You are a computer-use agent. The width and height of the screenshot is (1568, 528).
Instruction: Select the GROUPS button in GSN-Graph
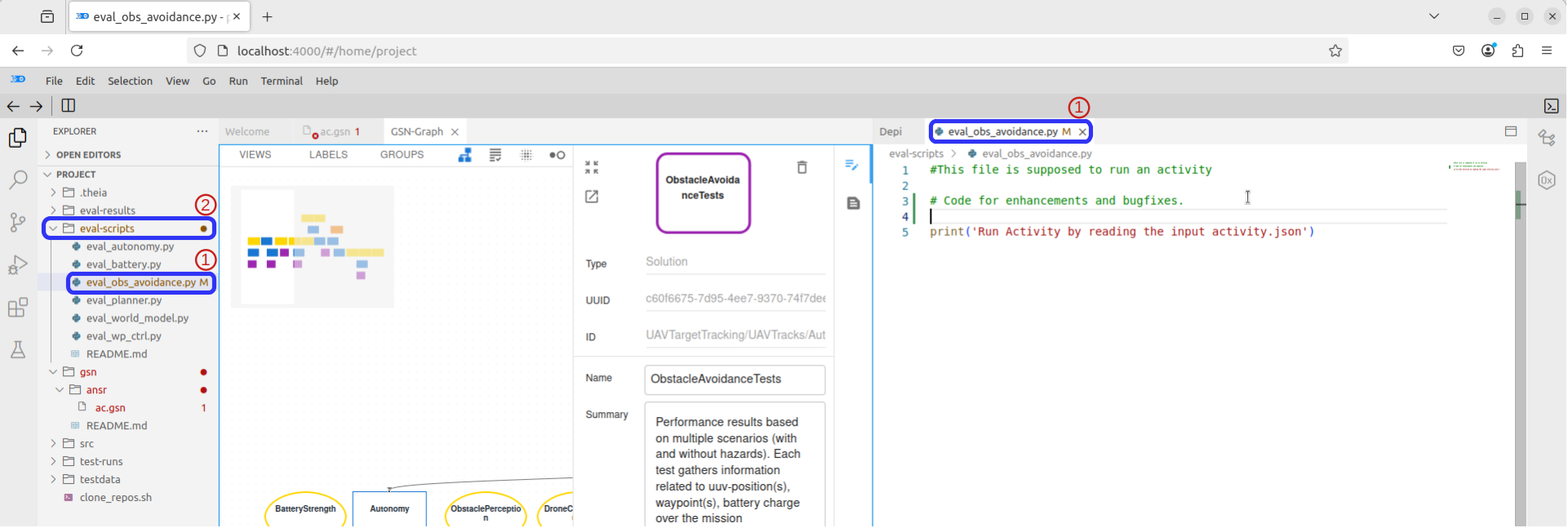[x=402, y=154]
